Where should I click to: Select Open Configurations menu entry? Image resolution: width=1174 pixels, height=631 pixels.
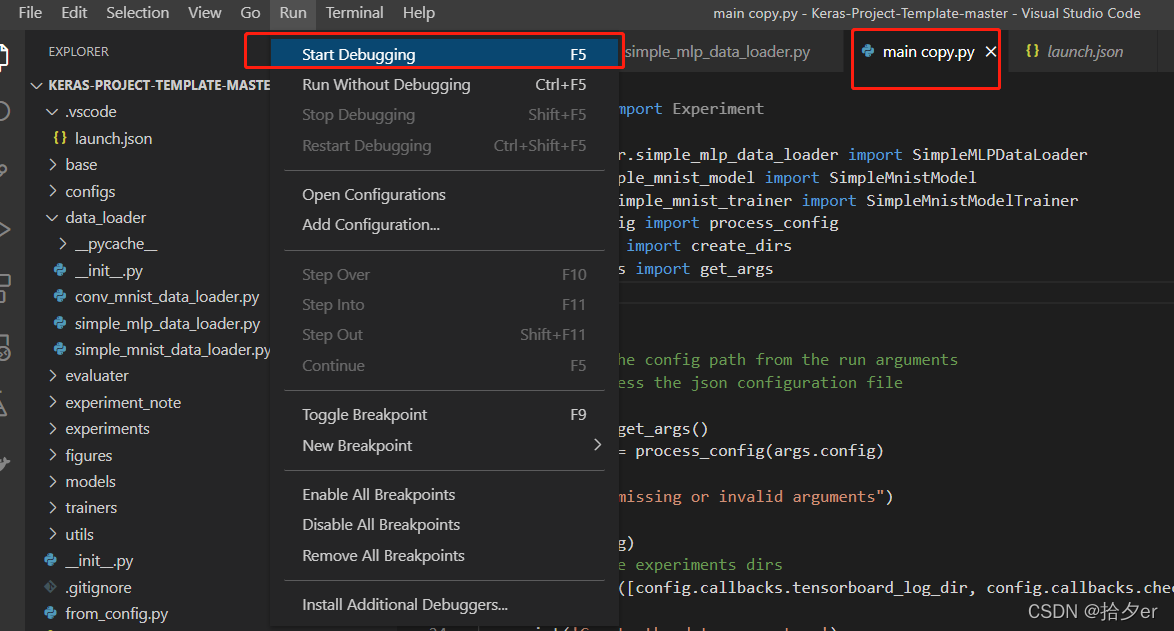coord(445,195)
